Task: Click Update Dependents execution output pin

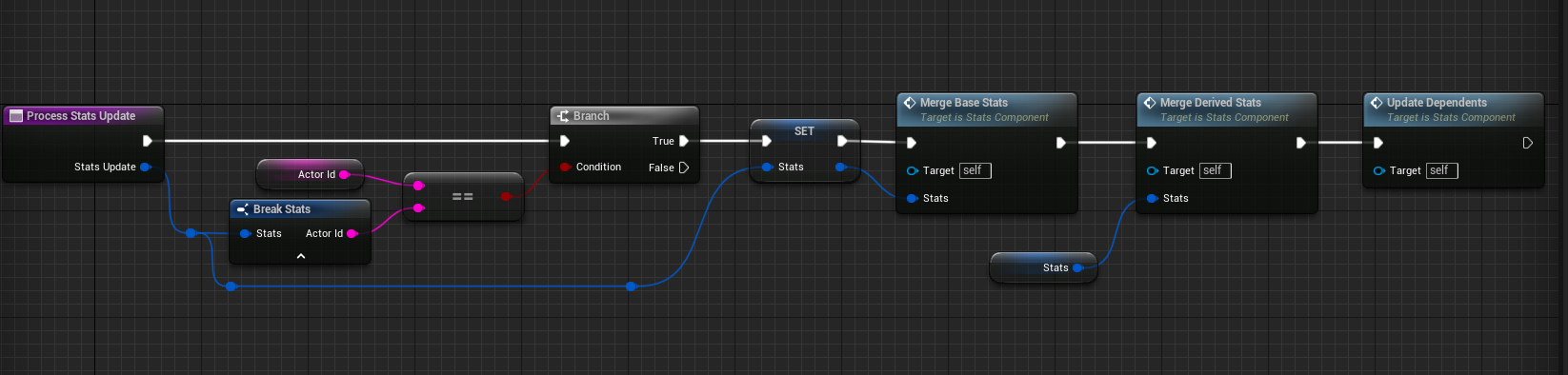Action: click(1528, 143)
